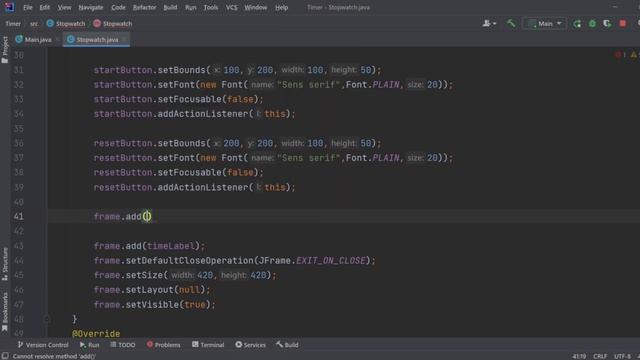Screen dimensions: 640x360
Task: Open the Navigate menu
Action: click(91, 7)
